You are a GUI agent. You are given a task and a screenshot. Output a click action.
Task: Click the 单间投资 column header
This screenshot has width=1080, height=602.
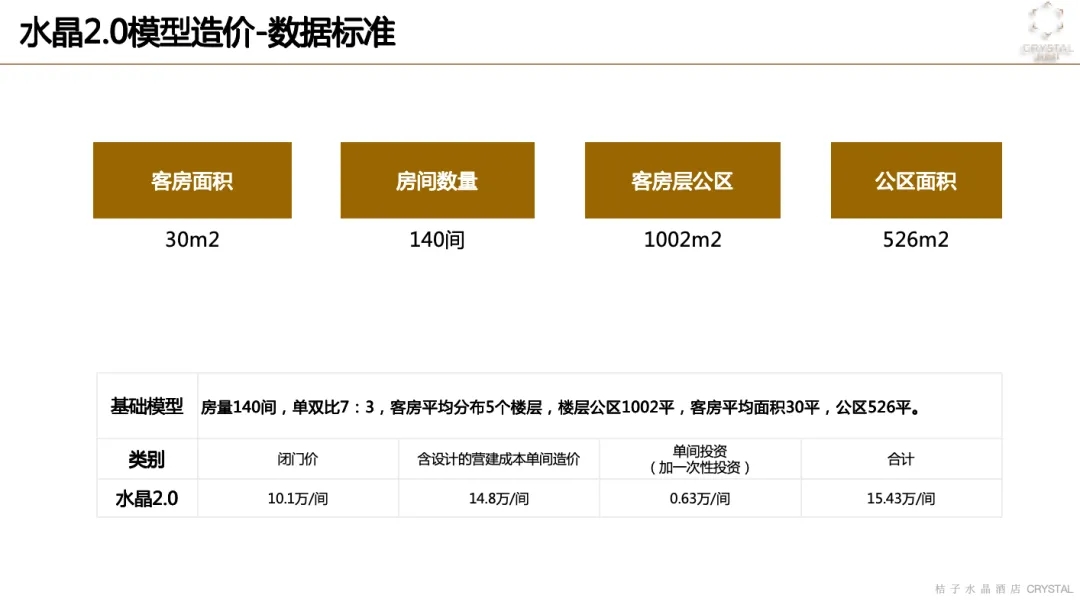click(x=700, y=459)
